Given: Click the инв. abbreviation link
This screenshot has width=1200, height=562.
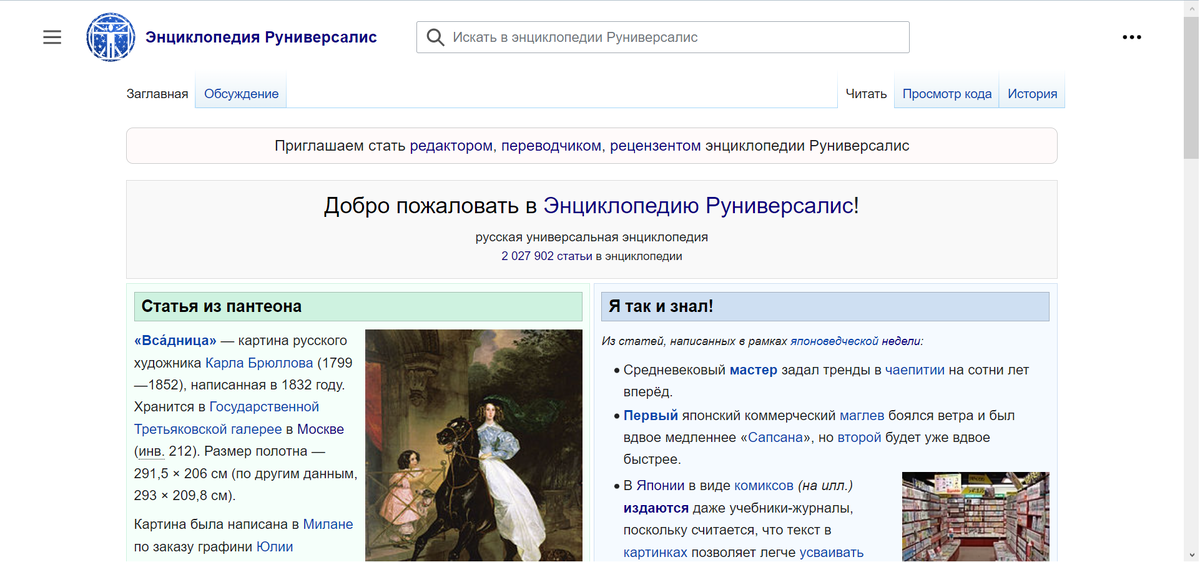Looking at the screenshot, I should point(153,451).
